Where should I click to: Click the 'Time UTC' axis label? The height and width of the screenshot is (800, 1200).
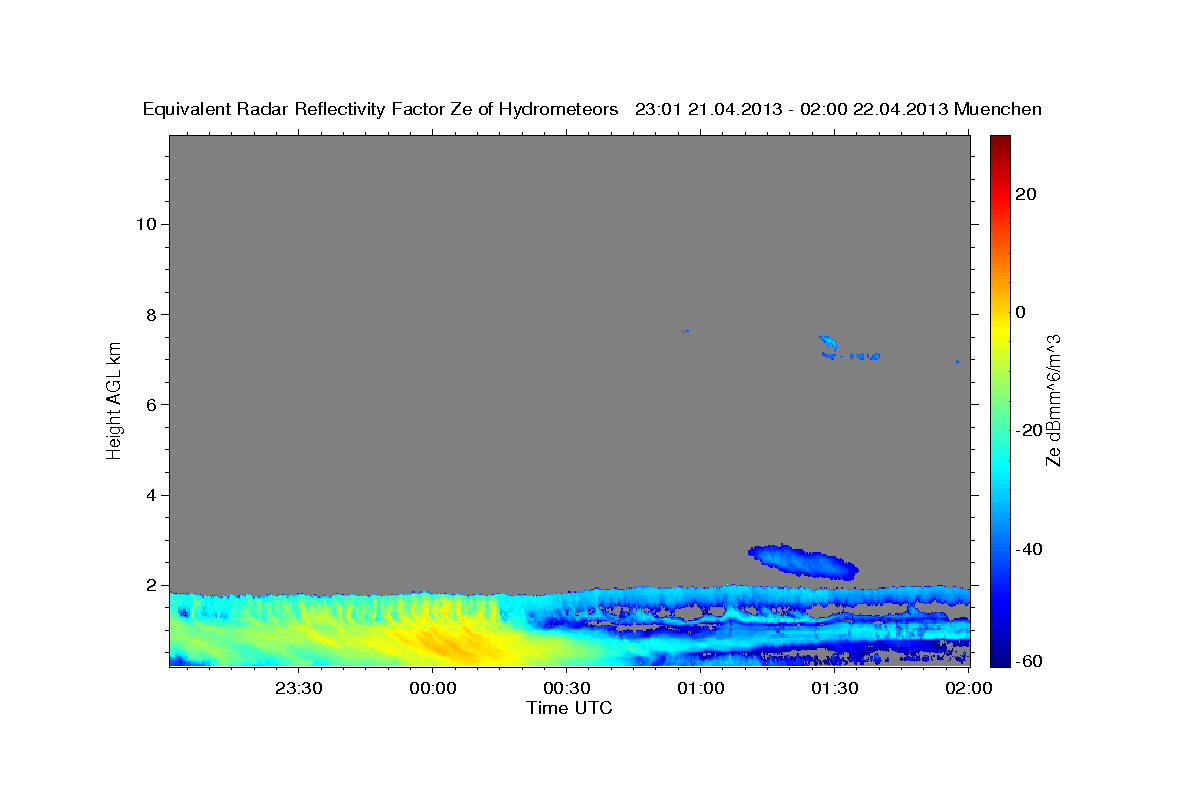click(x=569, y=708)
